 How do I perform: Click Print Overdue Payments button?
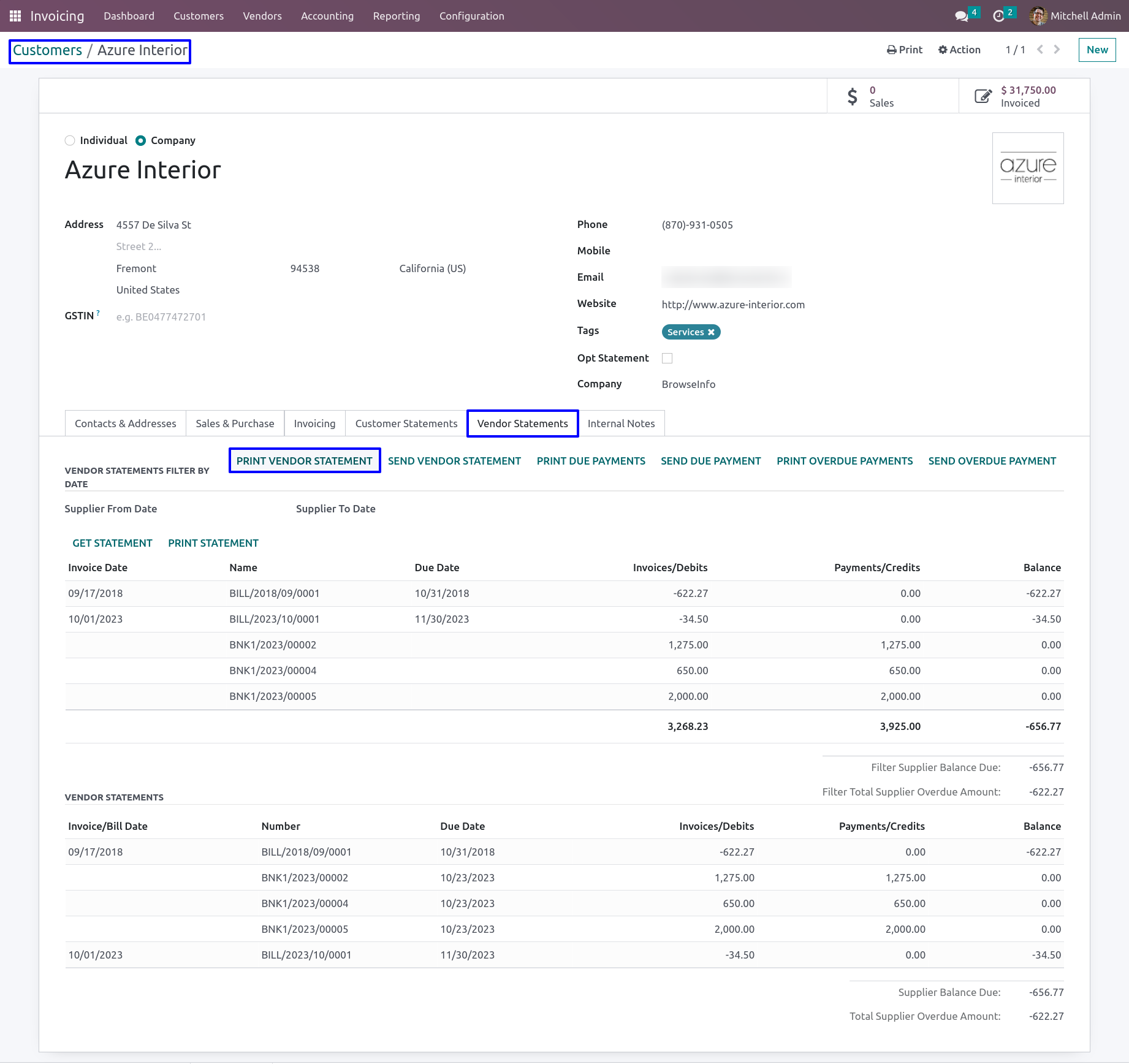click(x=845, y=461)
